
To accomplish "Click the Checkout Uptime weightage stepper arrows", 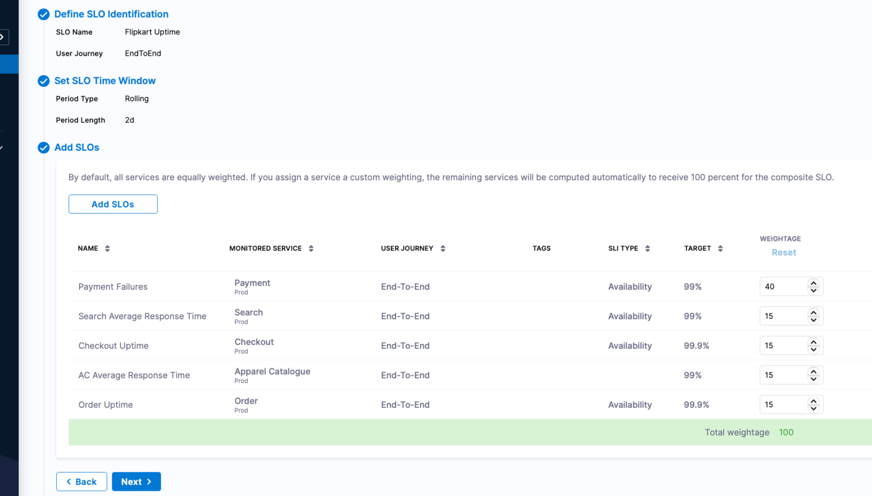I will 814,346.
